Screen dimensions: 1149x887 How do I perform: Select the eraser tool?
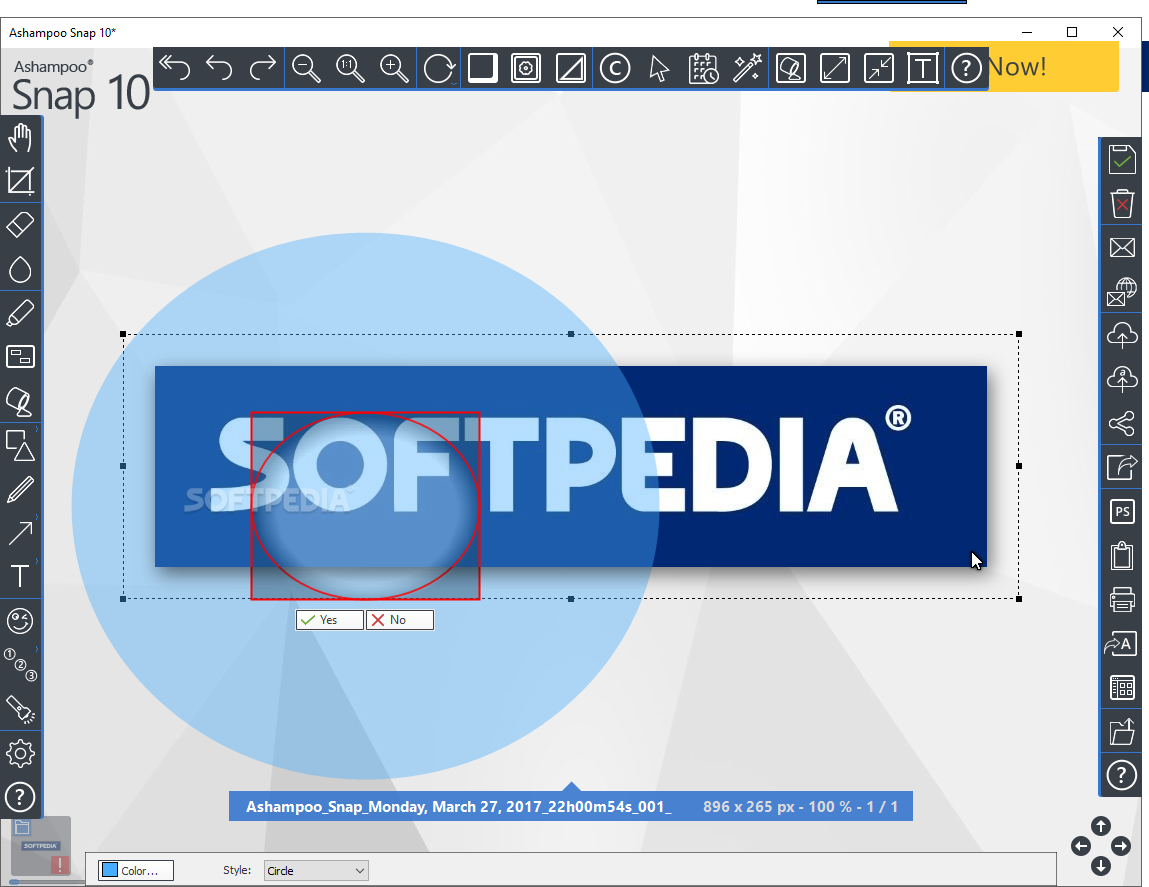(x=21, y=225)
